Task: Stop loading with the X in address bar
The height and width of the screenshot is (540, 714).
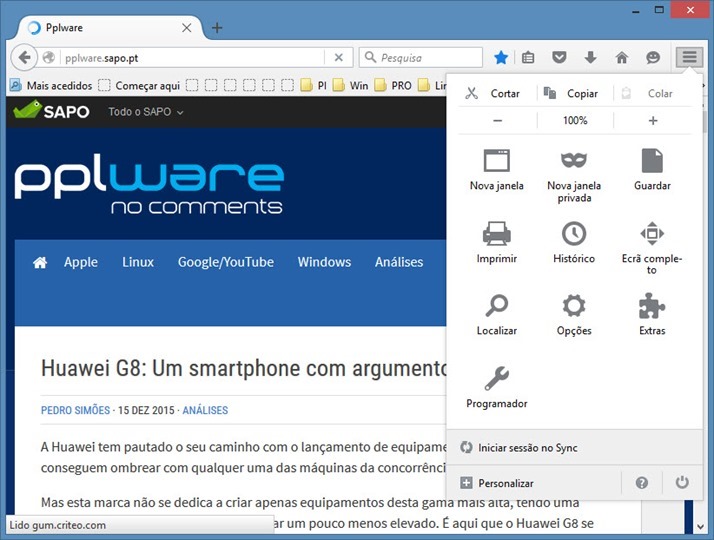Action: 338,57
